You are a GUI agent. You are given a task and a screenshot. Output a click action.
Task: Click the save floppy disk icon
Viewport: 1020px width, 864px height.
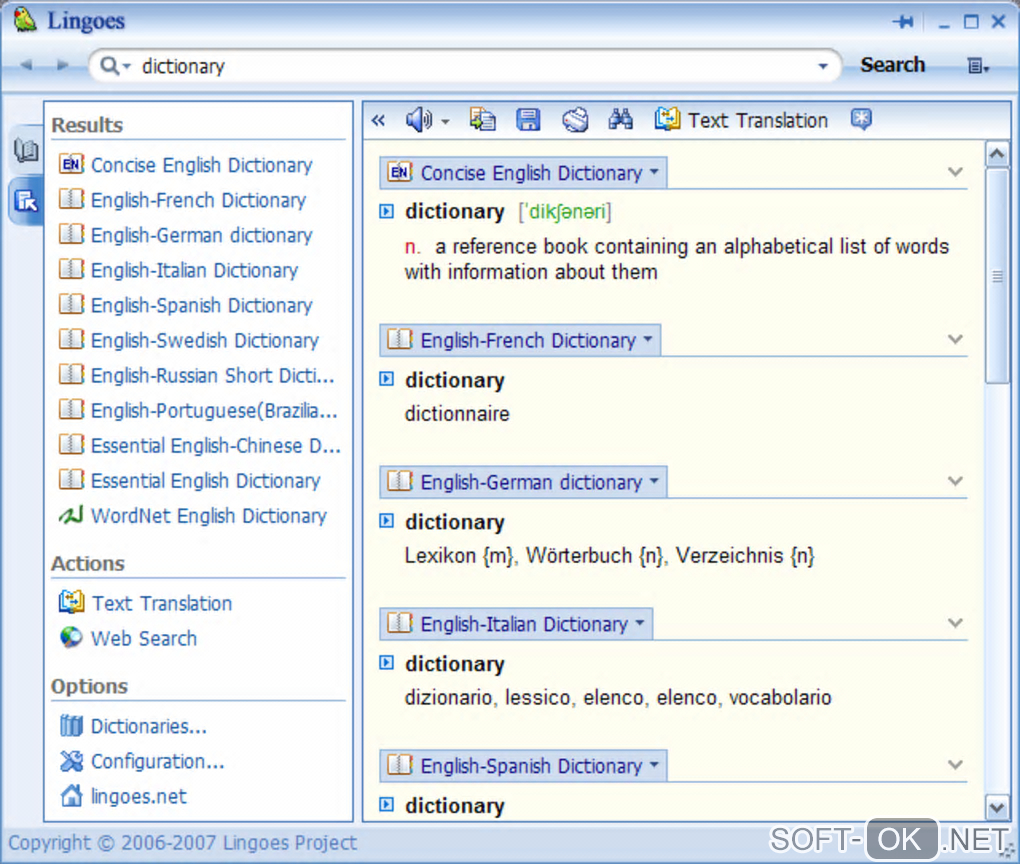[x=528, y=120]
